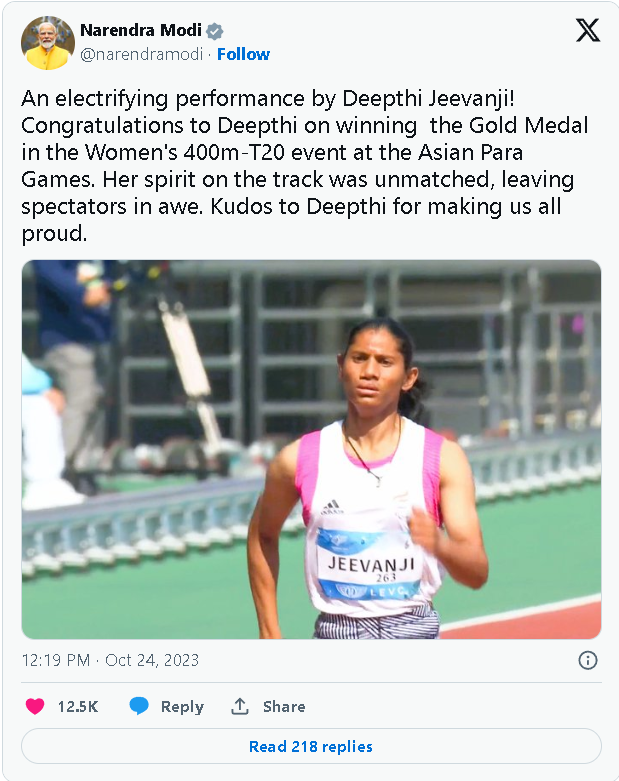Image resolution: width=619 pixels, height=781 pixels.
Task: Follow the narendramodi account
Action: (x=243, y=54)
